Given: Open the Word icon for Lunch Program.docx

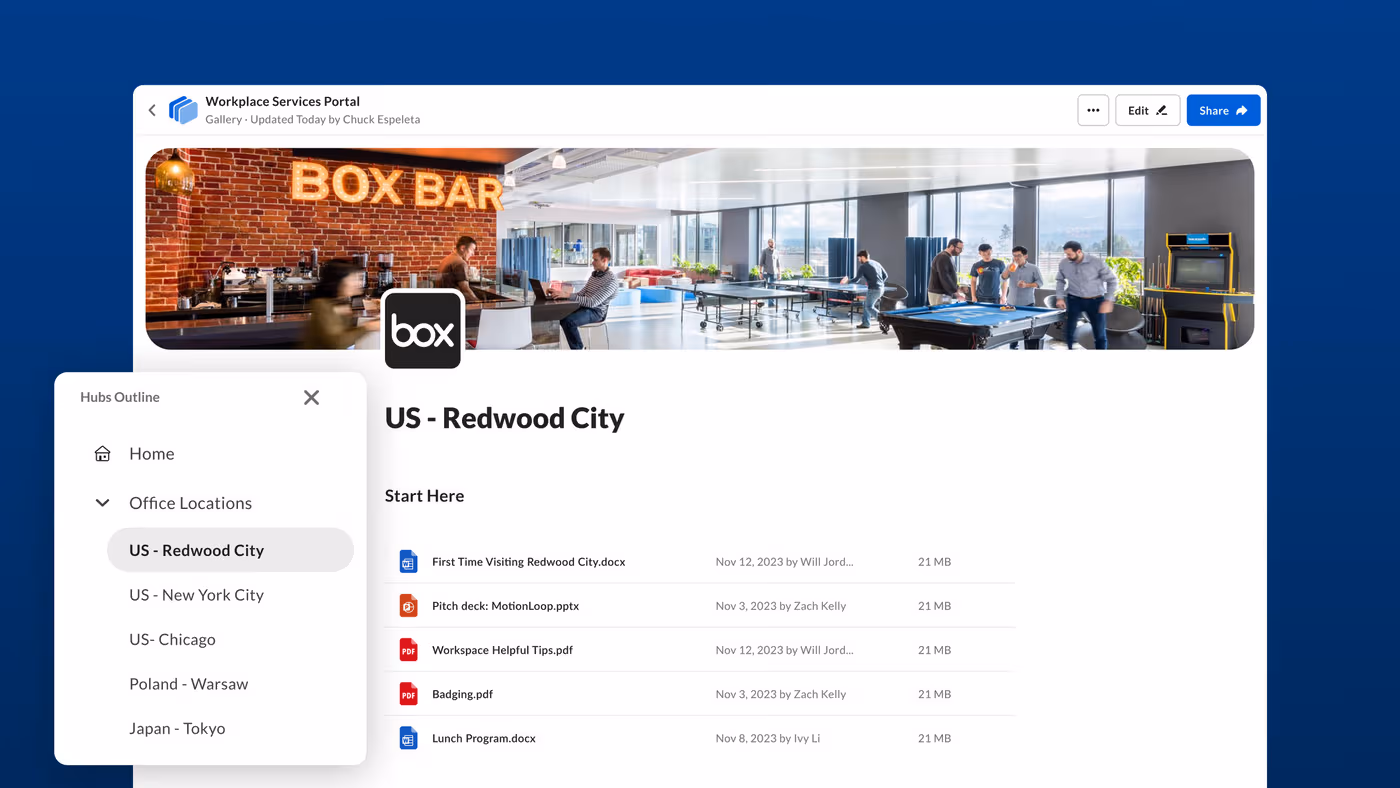Looking at the screenshot, I should coord(407,737).
